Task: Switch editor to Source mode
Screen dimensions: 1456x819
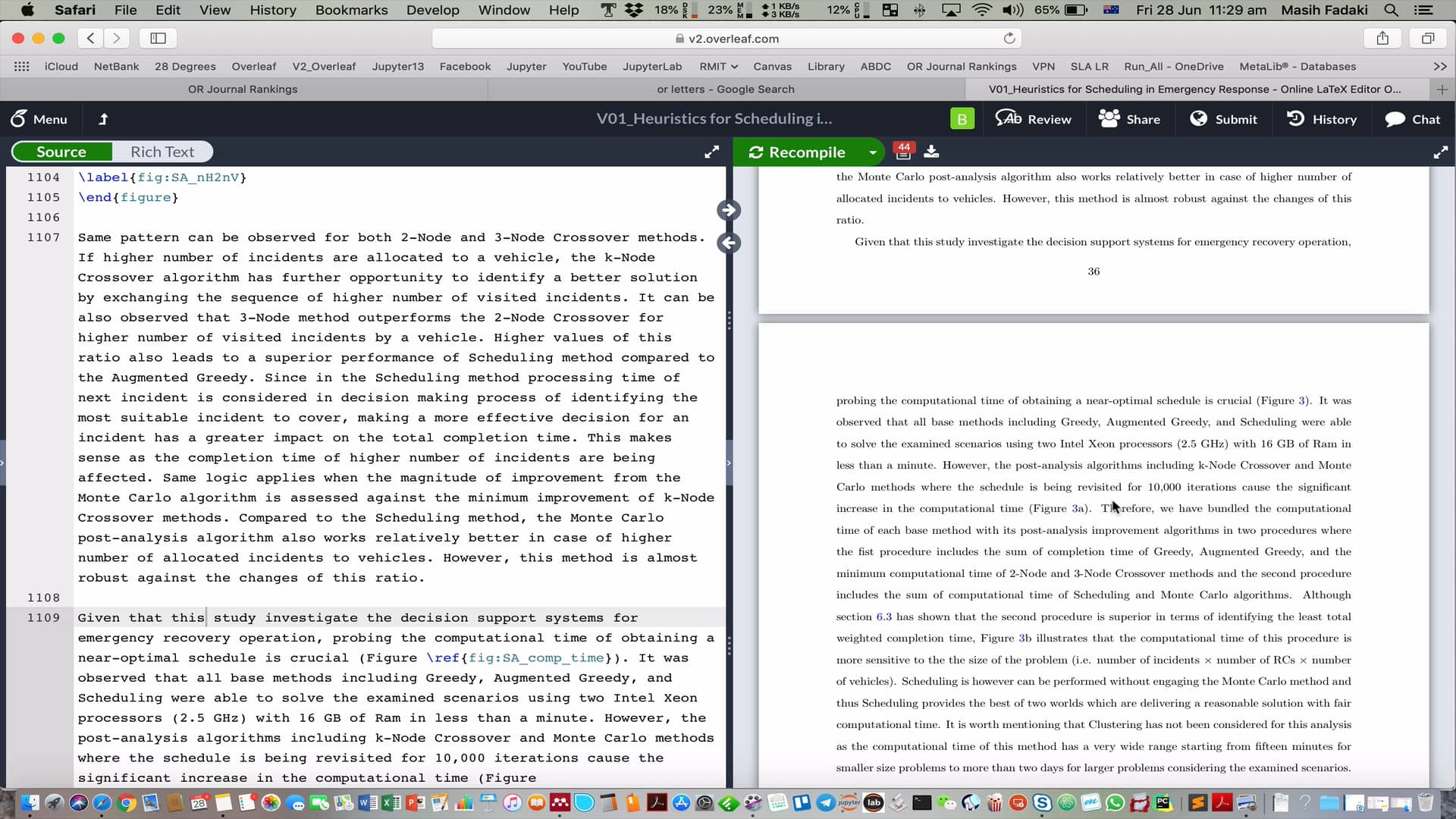Action: 61,152
